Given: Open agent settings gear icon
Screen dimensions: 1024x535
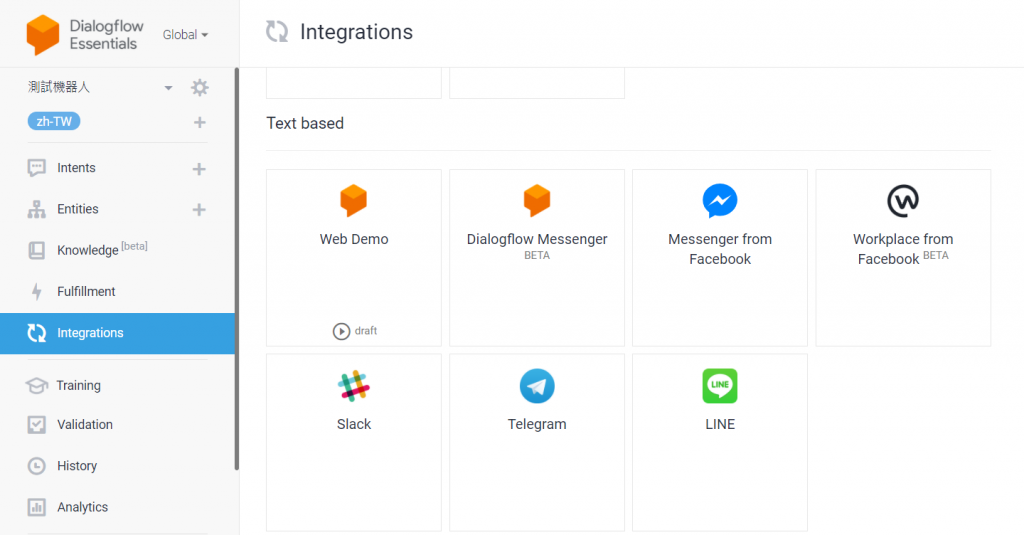Looking at the screenshot, I should [199, 88].
